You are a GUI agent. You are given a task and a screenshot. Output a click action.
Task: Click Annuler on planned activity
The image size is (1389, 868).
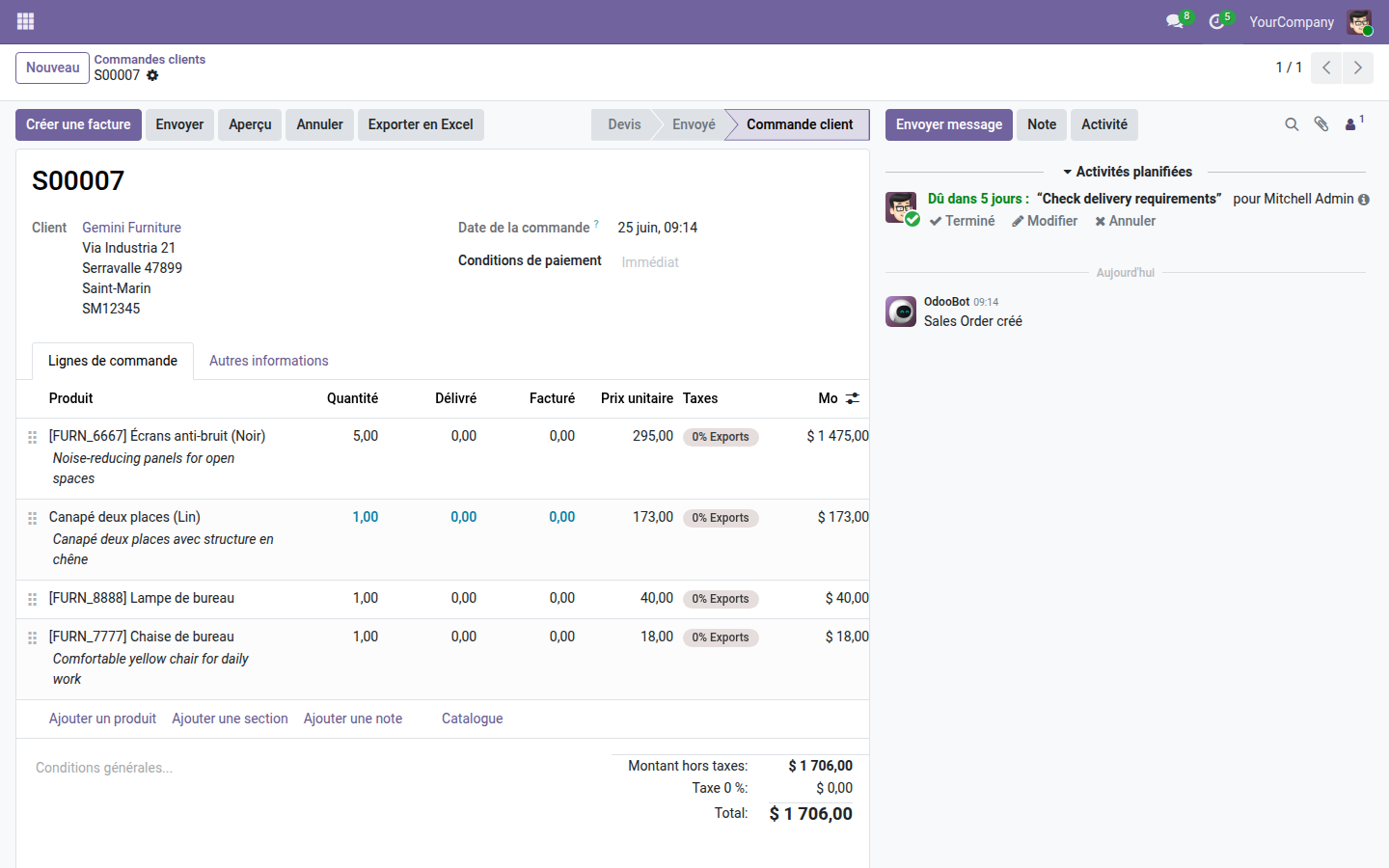coord(1125,221)
